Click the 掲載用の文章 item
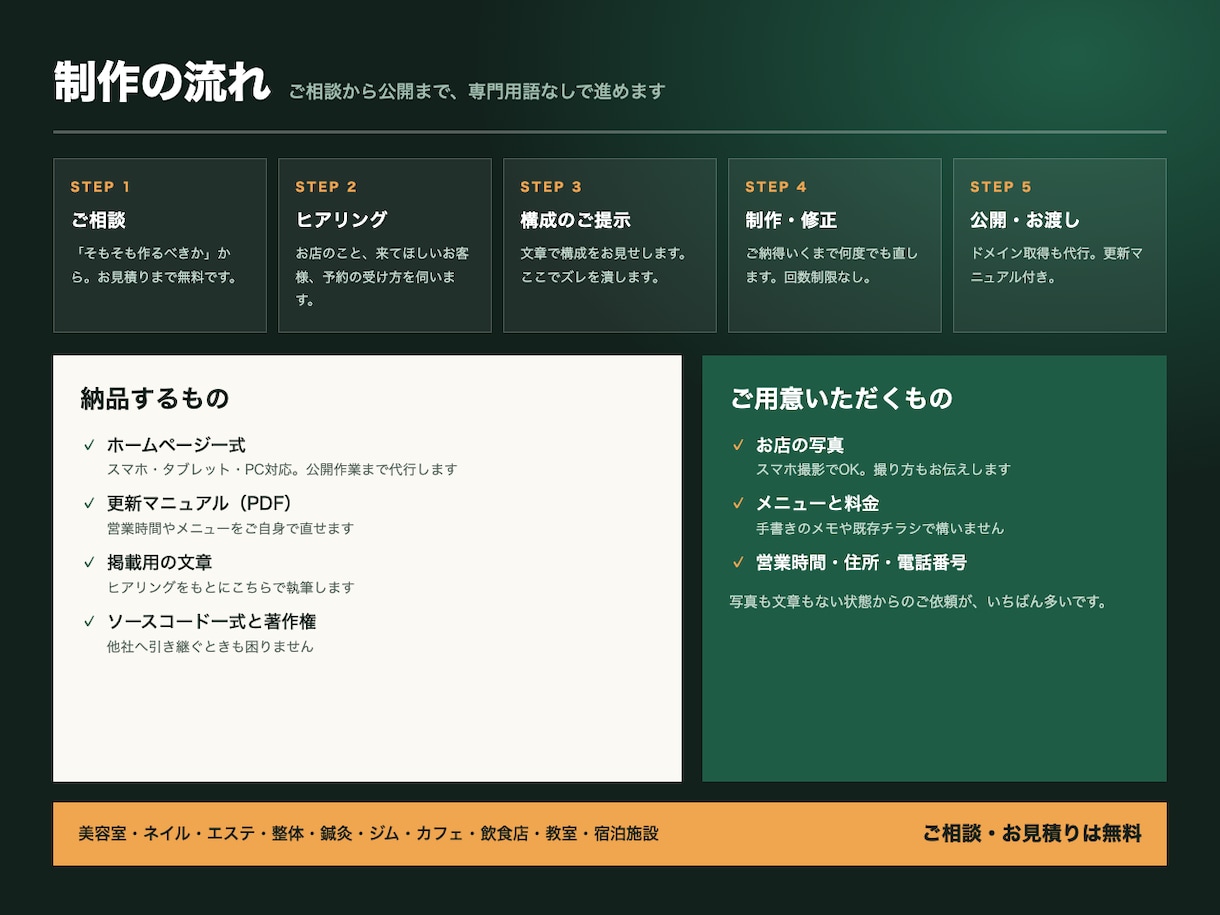This screenshot has width=1220, height=915. [x=160, y=563]
